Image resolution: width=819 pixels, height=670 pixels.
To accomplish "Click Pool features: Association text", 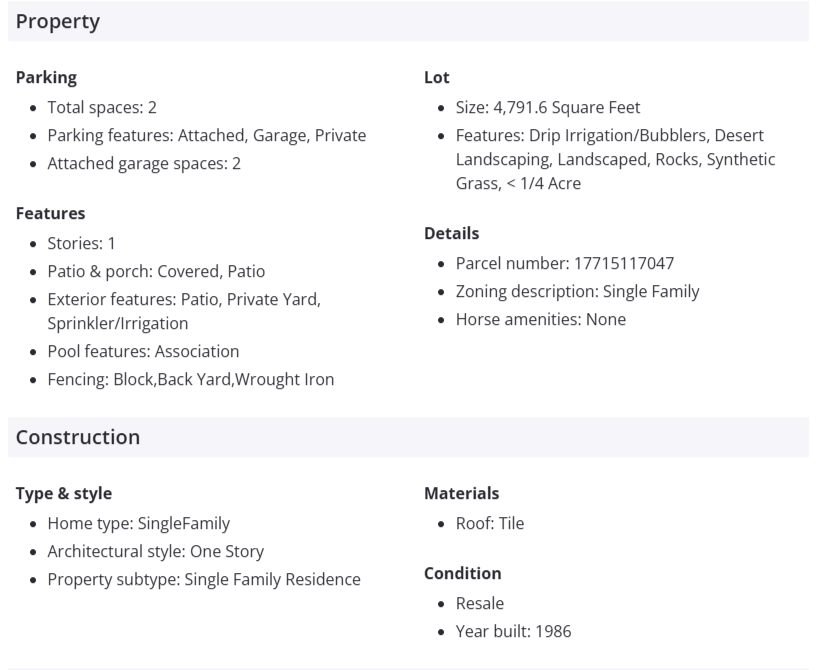I will coord(143,351).
